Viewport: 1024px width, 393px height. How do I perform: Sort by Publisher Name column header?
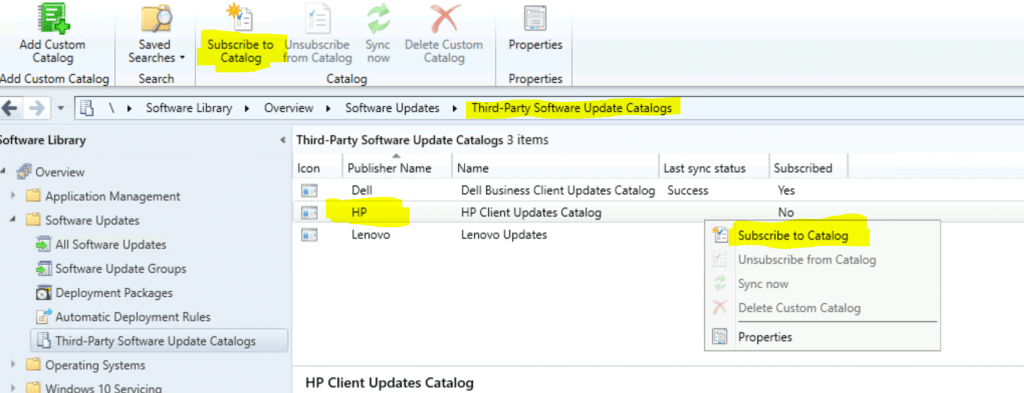tap(397, 168)
